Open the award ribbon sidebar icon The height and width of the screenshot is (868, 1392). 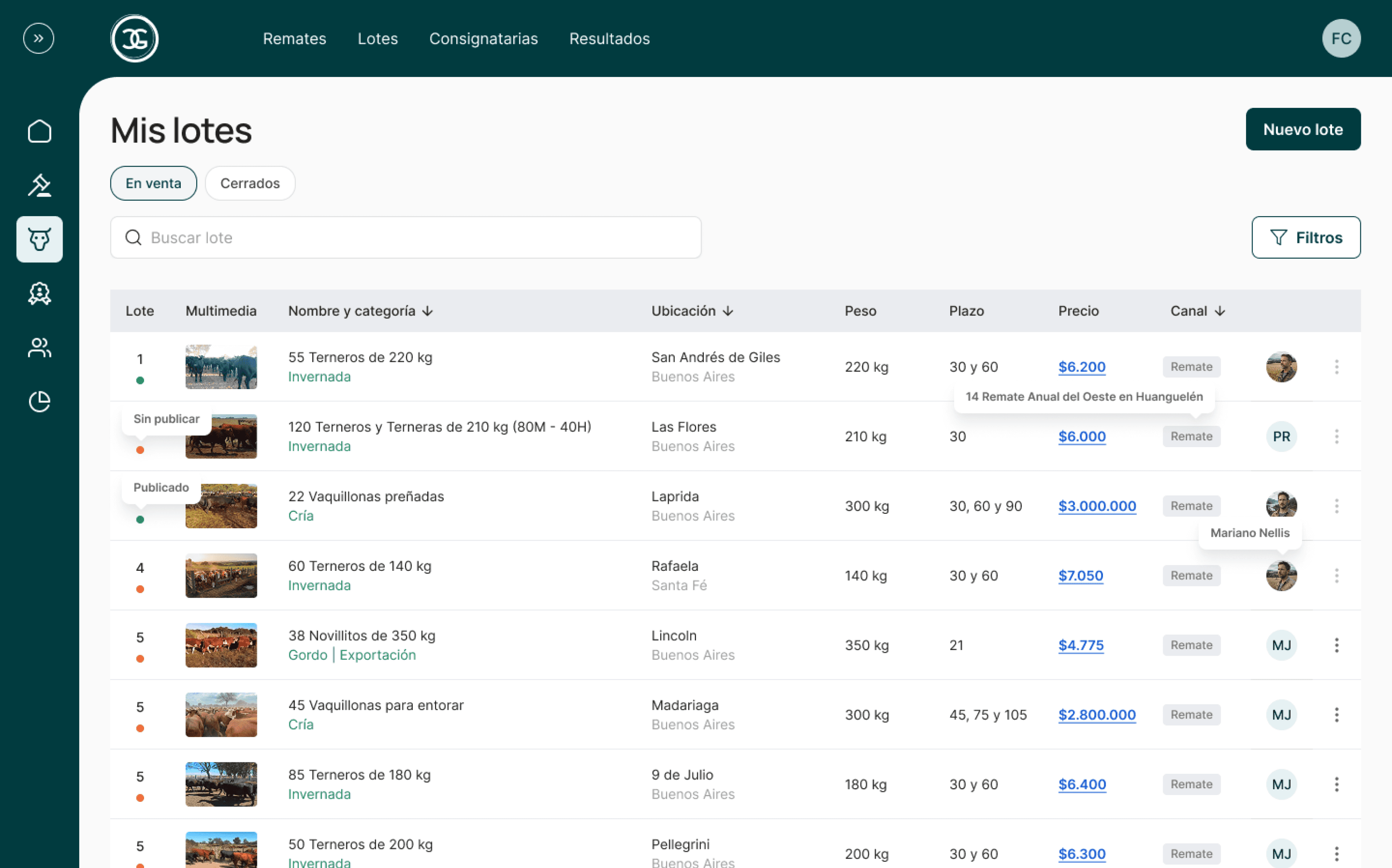point(39,294)
